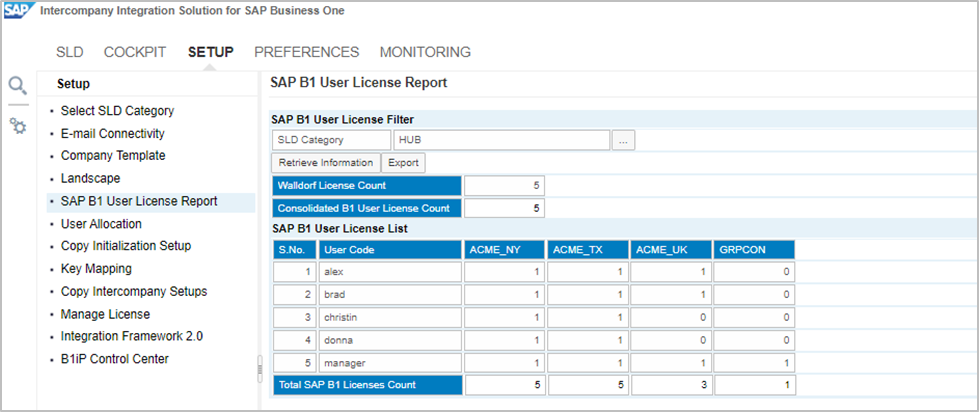Go to the PREFERENCES tab

(x=306, y=52)
